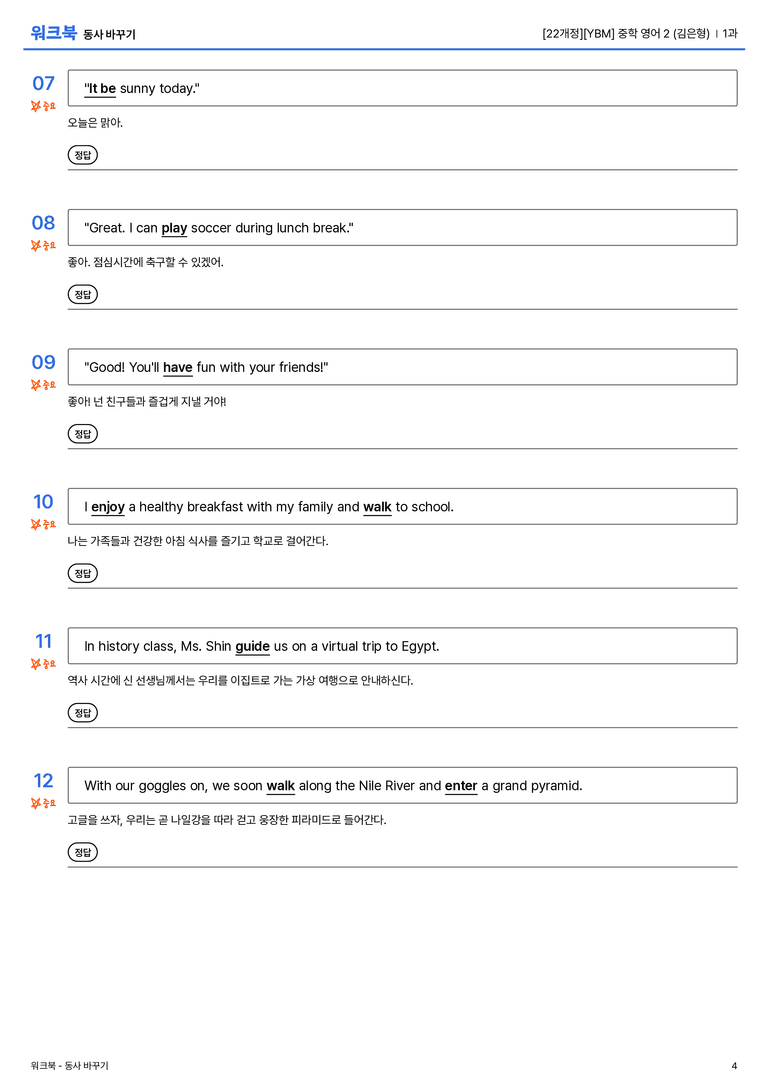Click the 중요 star icon beside question 10
This screenshot has width=768, height=1087.
tap(36, 524)
